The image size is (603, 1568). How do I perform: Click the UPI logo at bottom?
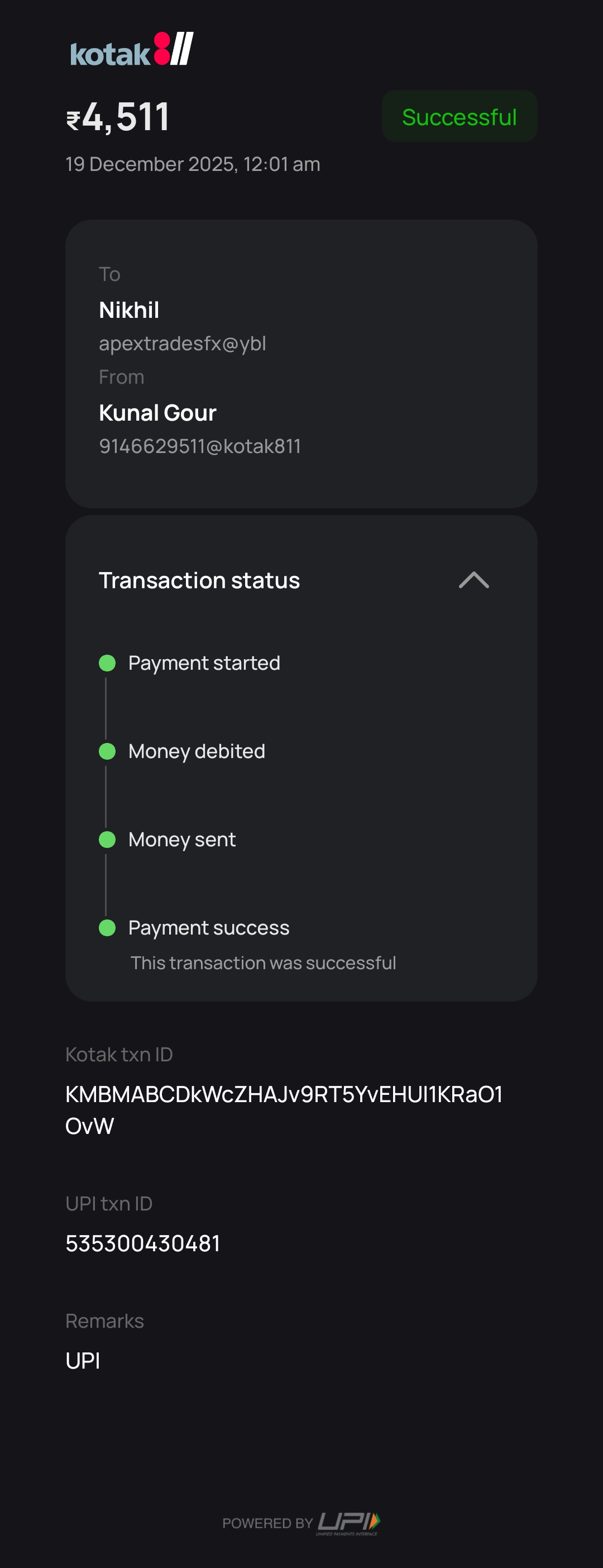(x=348, y=1522)
